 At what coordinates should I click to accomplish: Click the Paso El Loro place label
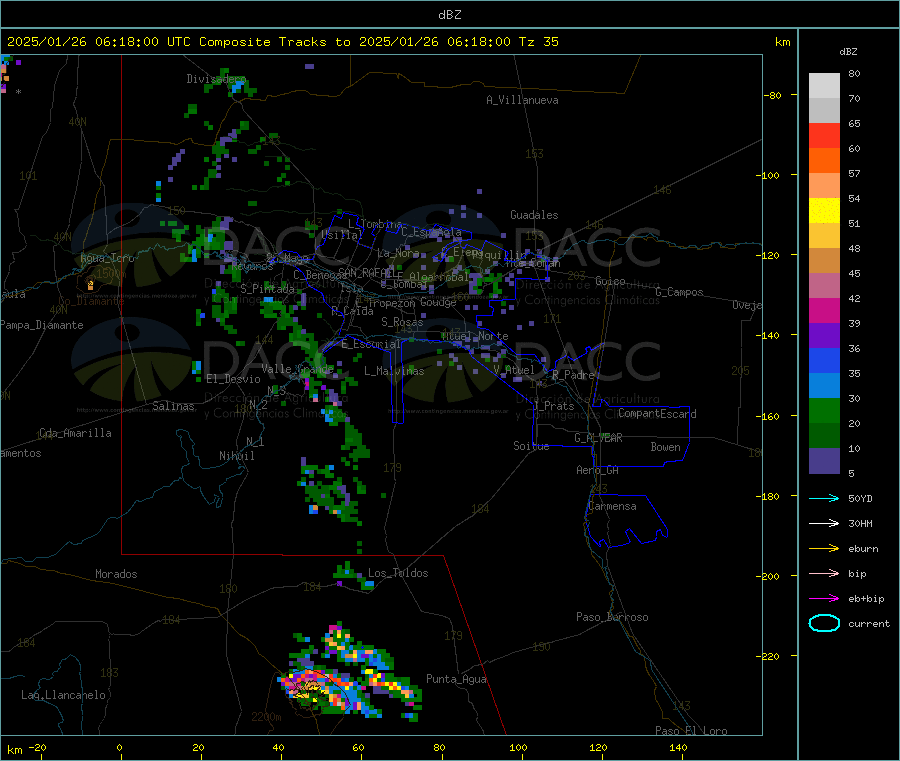(691, 731)
